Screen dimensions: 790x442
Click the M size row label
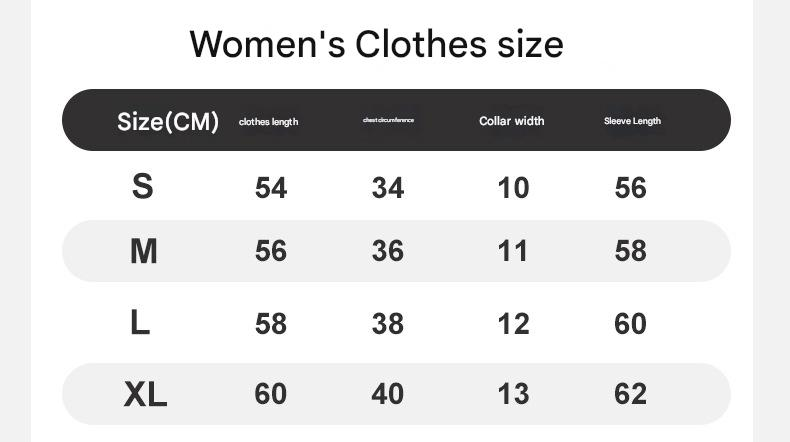[x=144, y=251]
